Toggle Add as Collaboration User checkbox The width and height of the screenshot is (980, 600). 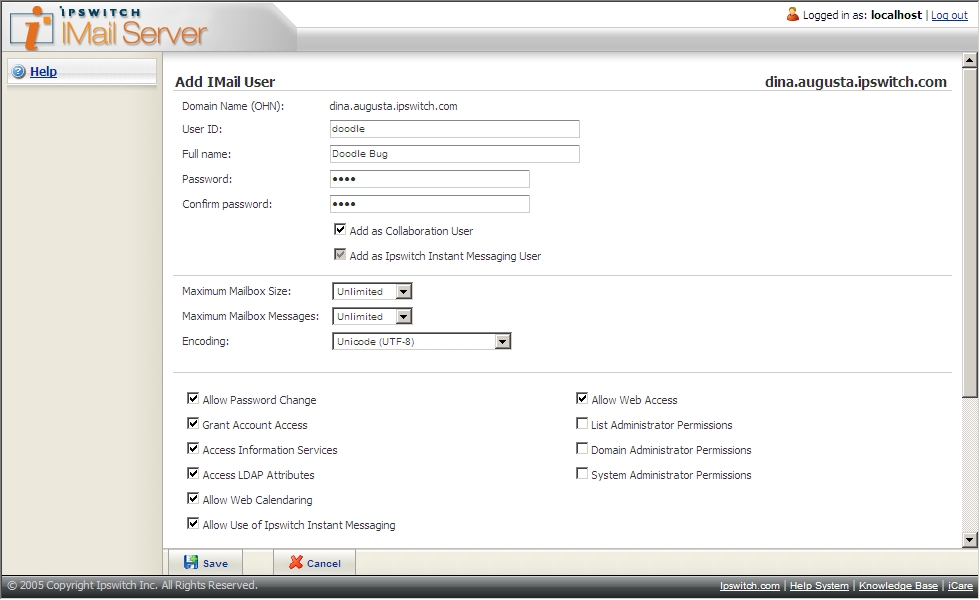pyautogui.click(x=340, y=229)
